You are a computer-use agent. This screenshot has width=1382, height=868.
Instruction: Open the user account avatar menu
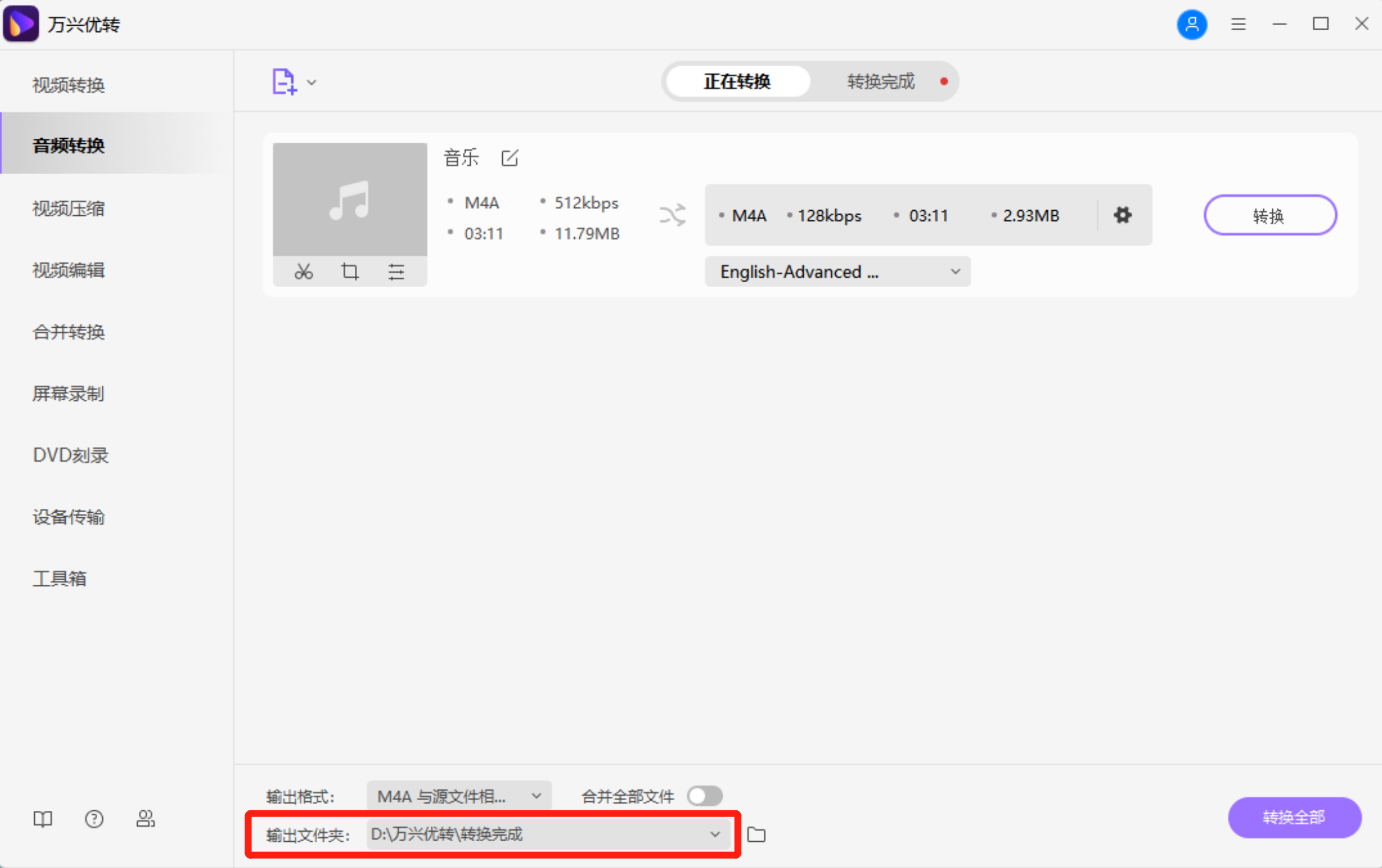pos(1191,25)
